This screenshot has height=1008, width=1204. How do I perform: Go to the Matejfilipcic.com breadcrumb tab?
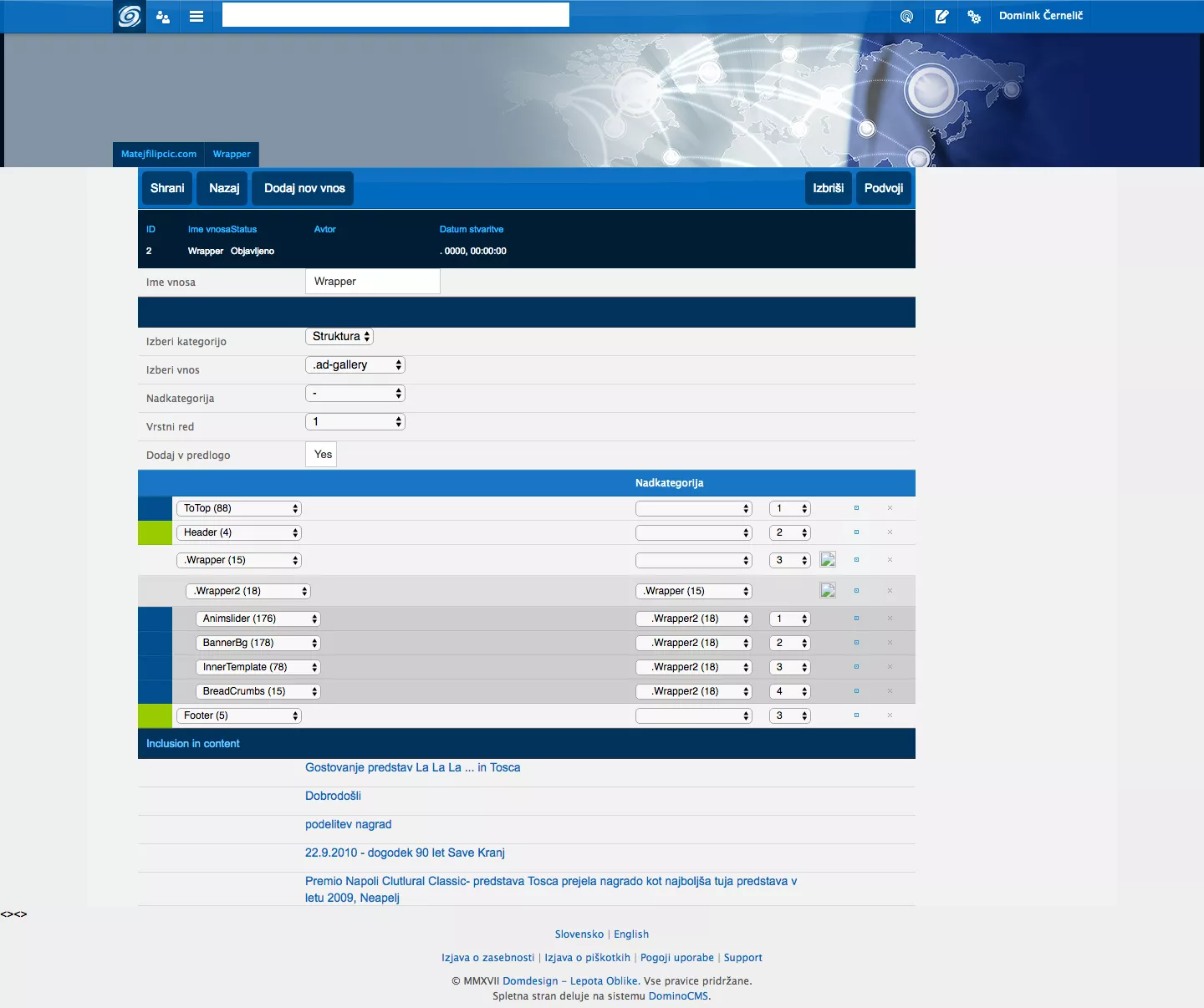coord(159,155)
